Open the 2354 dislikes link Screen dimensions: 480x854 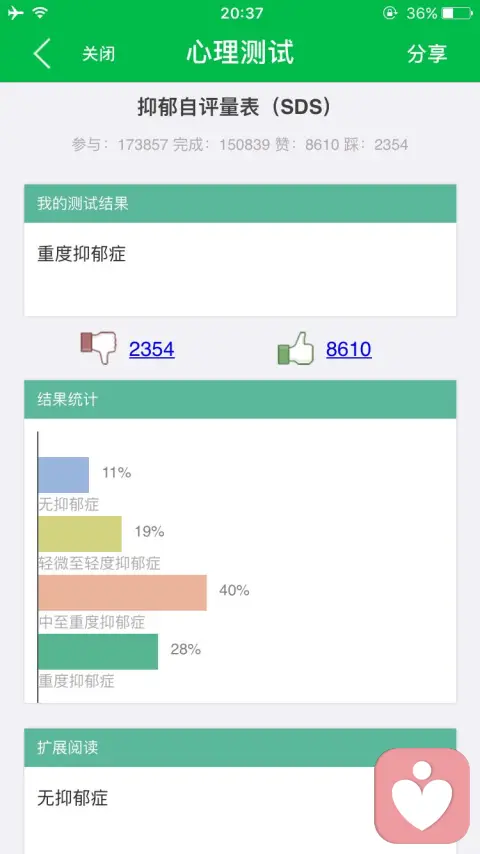tap(151, 349)
